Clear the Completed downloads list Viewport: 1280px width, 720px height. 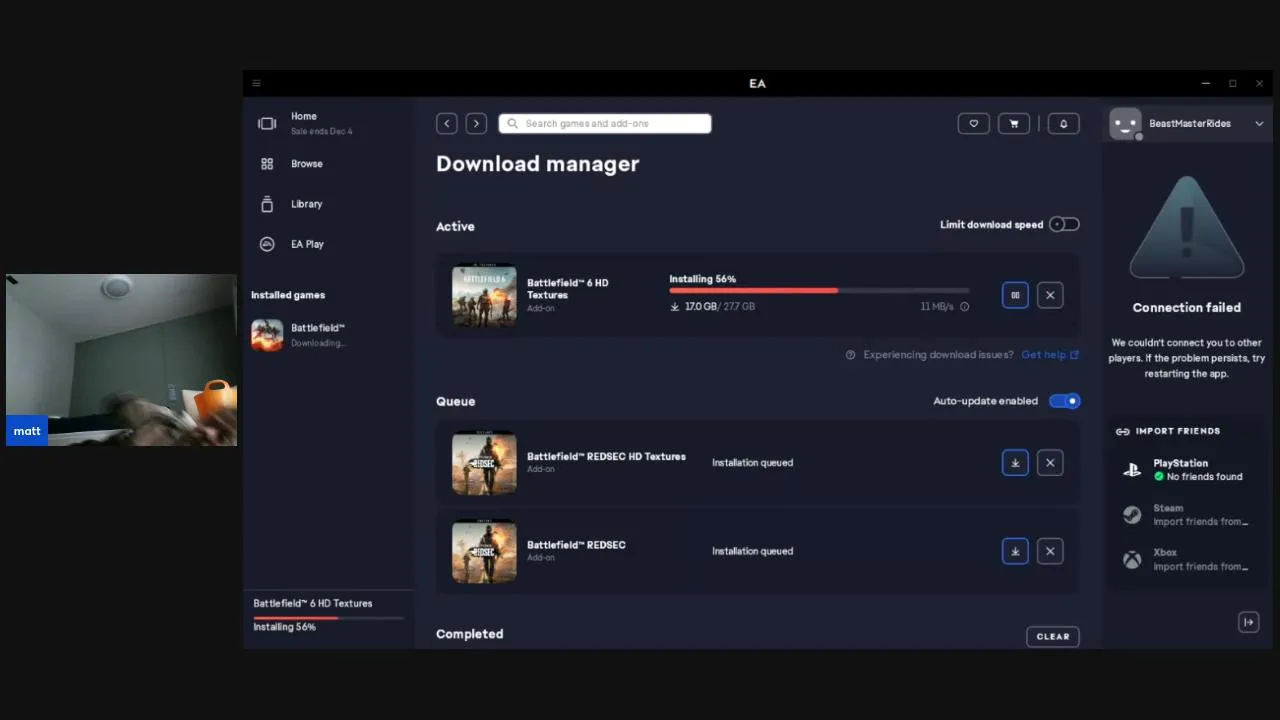coord(1053,636)
